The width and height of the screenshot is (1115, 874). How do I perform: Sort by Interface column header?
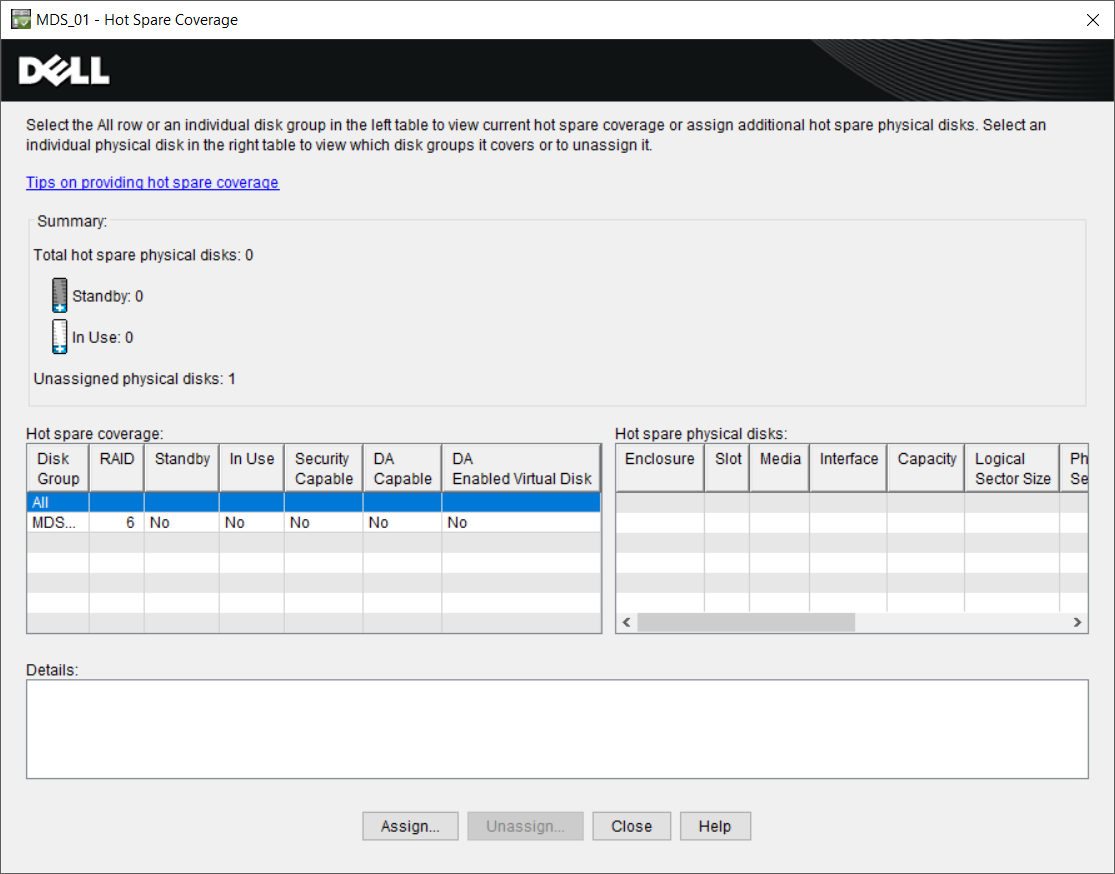click(848, 469)
